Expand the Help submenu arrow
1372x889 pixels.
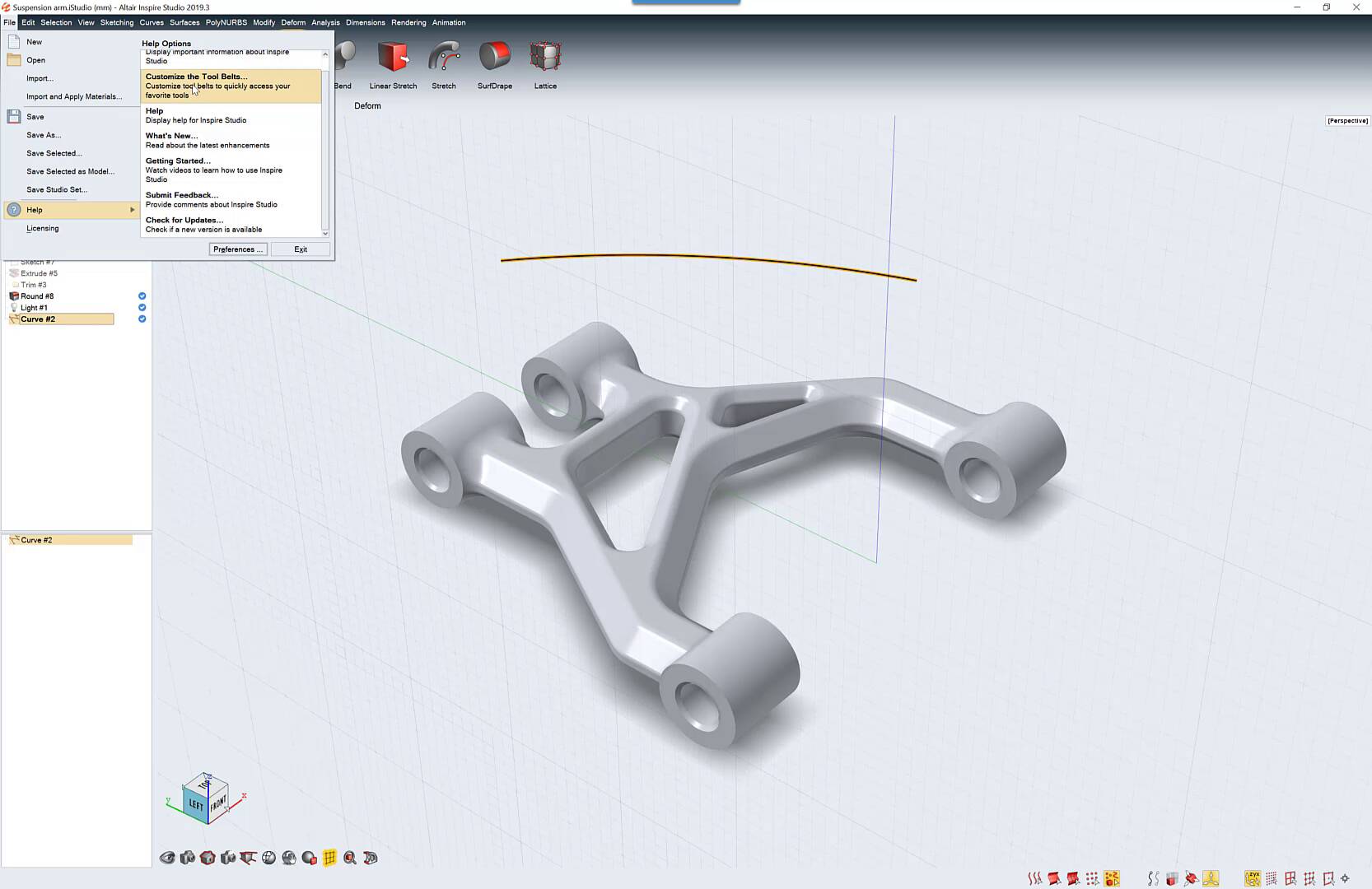coord(132,210)
